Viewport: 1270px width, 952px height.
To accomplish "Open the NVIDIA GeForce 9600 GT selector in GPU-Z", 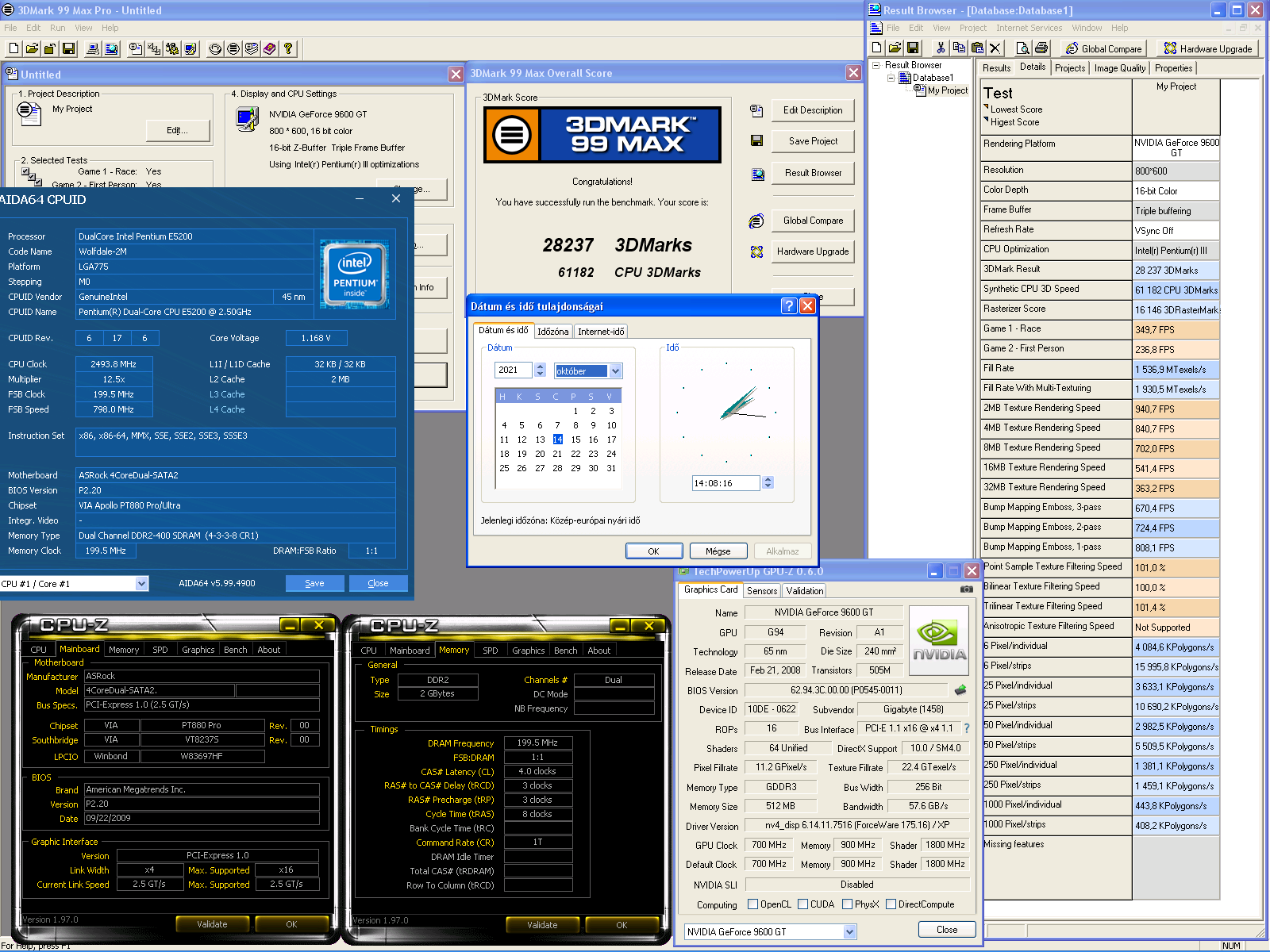I will pyautogui.click(x=771, y=931).
